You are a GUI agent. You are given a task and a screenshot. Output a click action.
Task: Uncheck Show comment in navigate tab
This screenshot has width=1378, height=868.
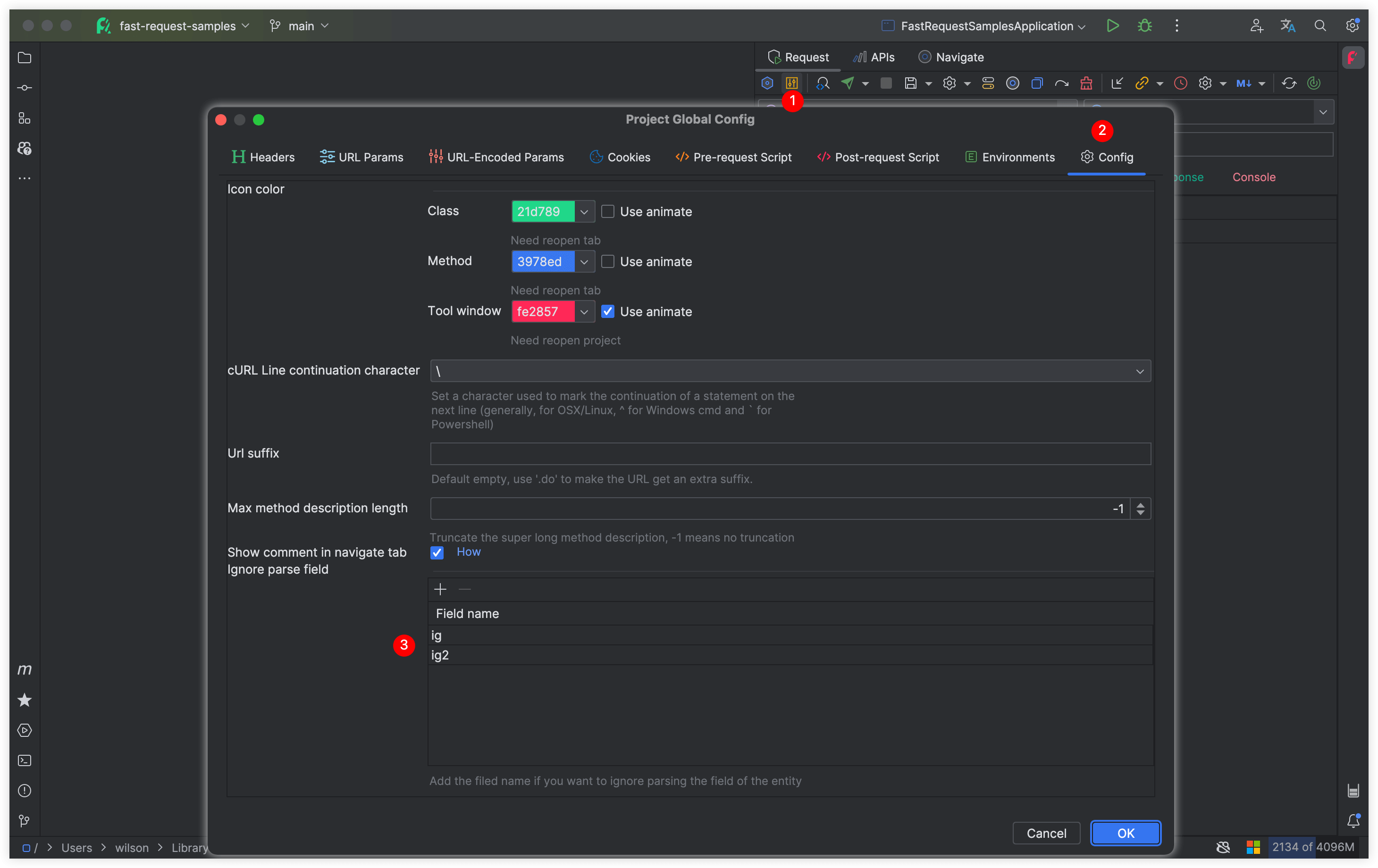tap(437, 553)
